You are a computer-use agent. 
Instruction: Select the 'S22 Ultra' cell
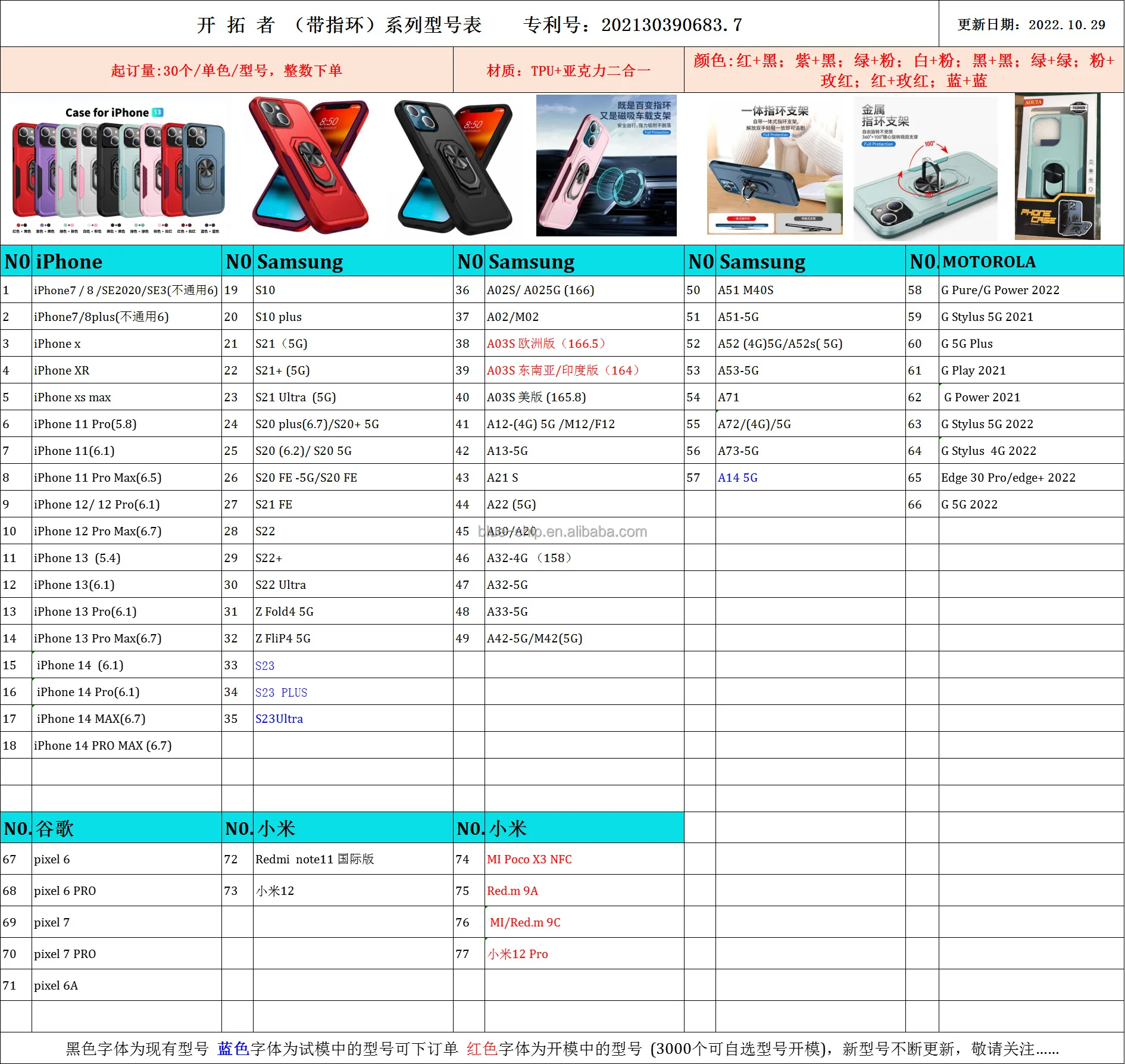353,585
